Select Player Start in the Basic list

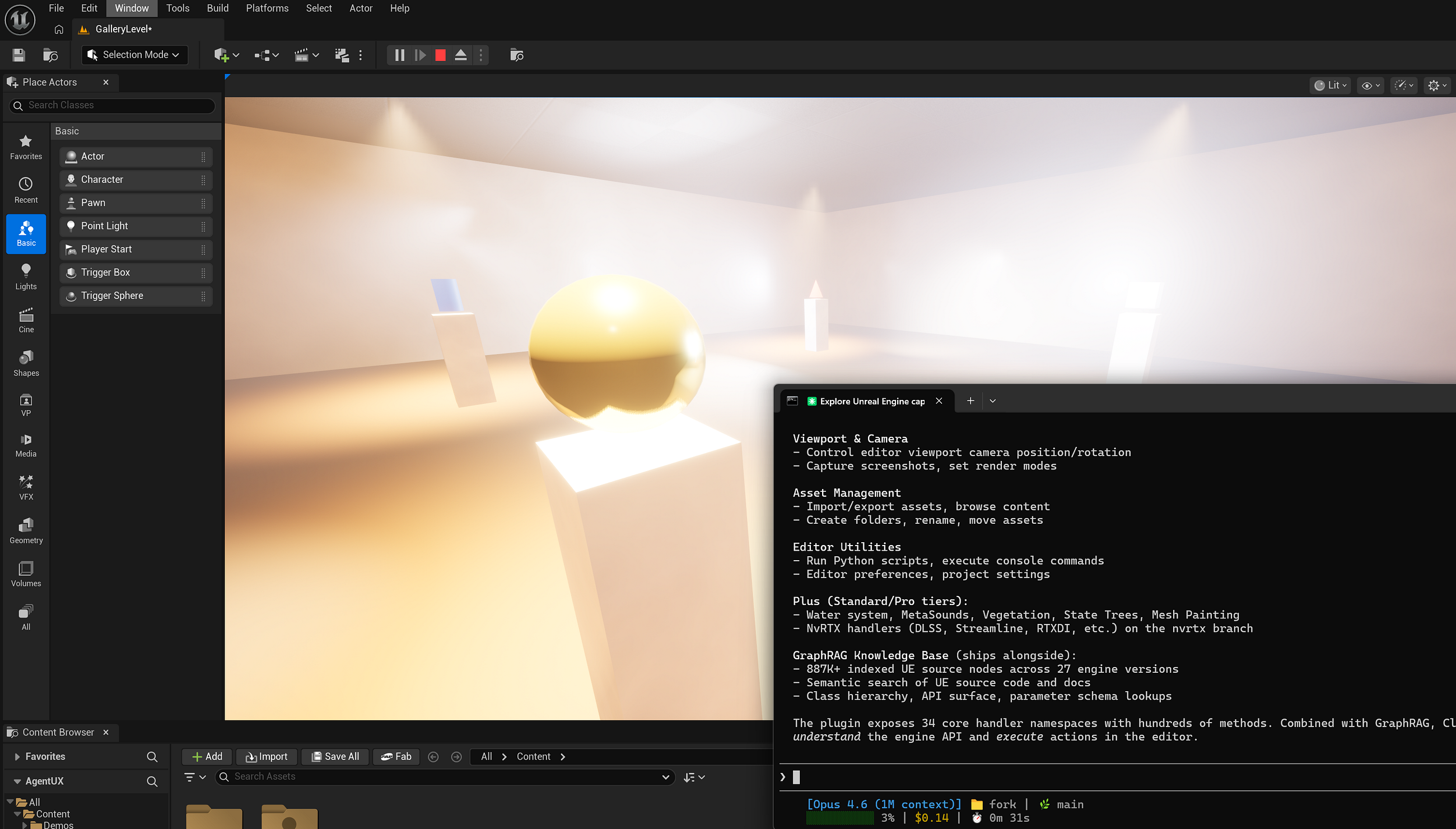(136, 249)
